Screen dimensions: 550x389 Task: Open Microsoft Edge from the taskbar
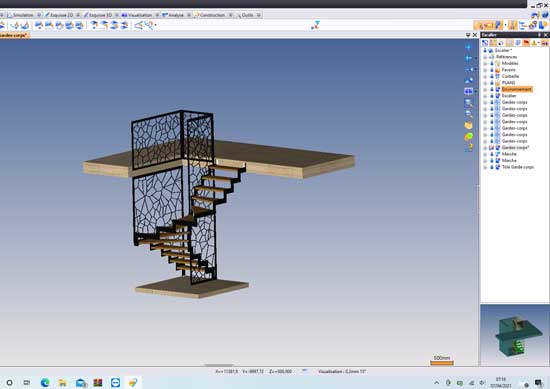click(x=45, y=382)
